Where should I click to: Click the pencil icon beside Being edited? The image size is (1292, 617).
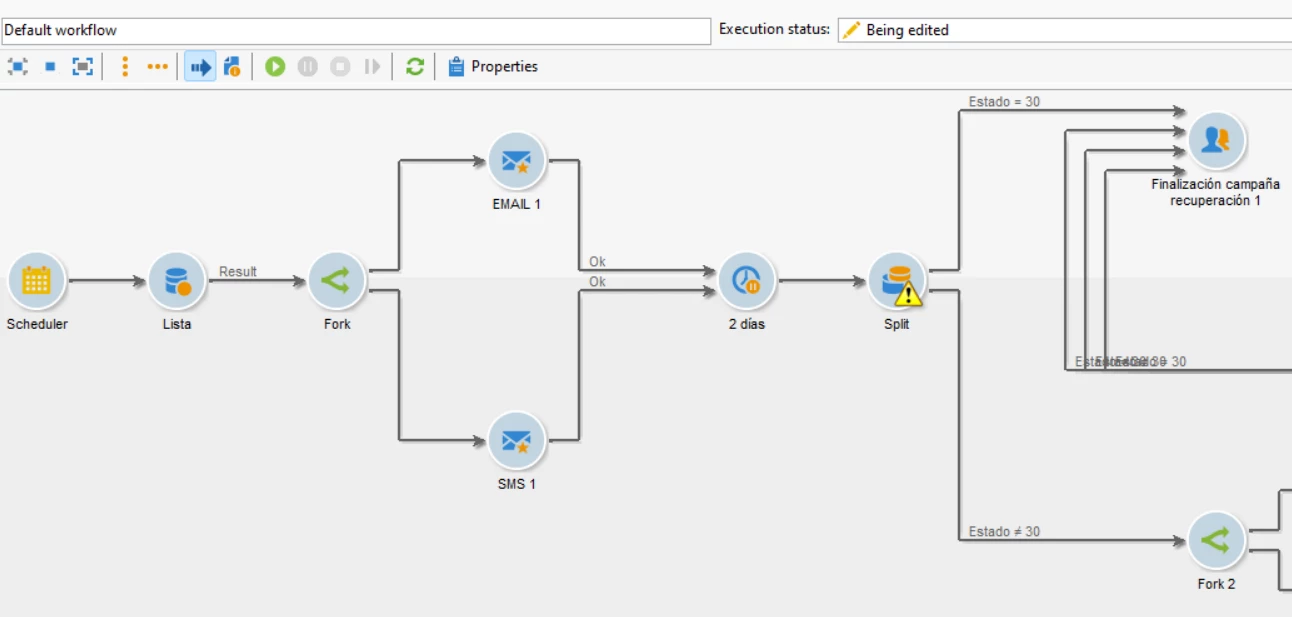pos(851,30)
